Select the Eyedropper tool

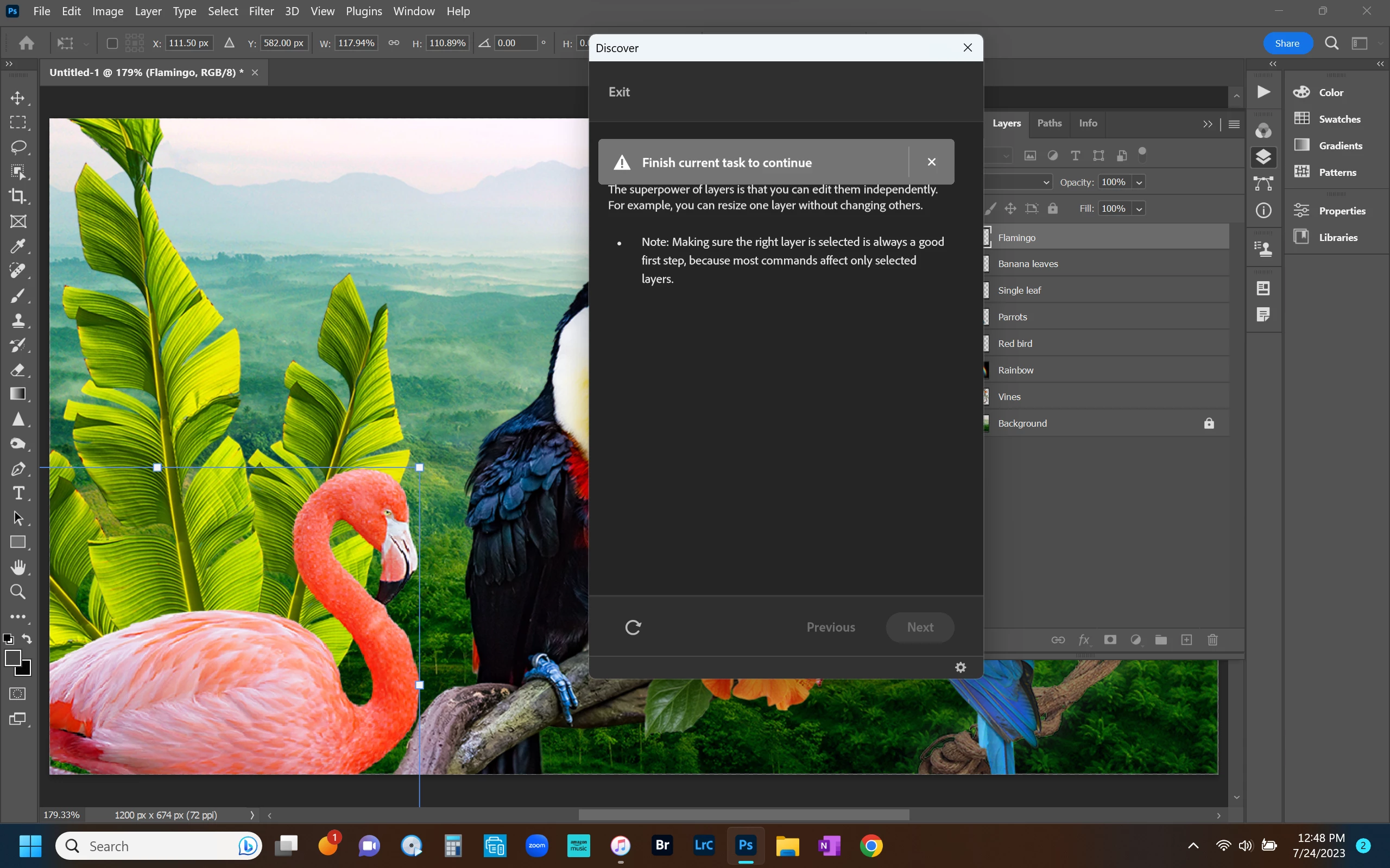pyautogui.click(x=18, y=246)
